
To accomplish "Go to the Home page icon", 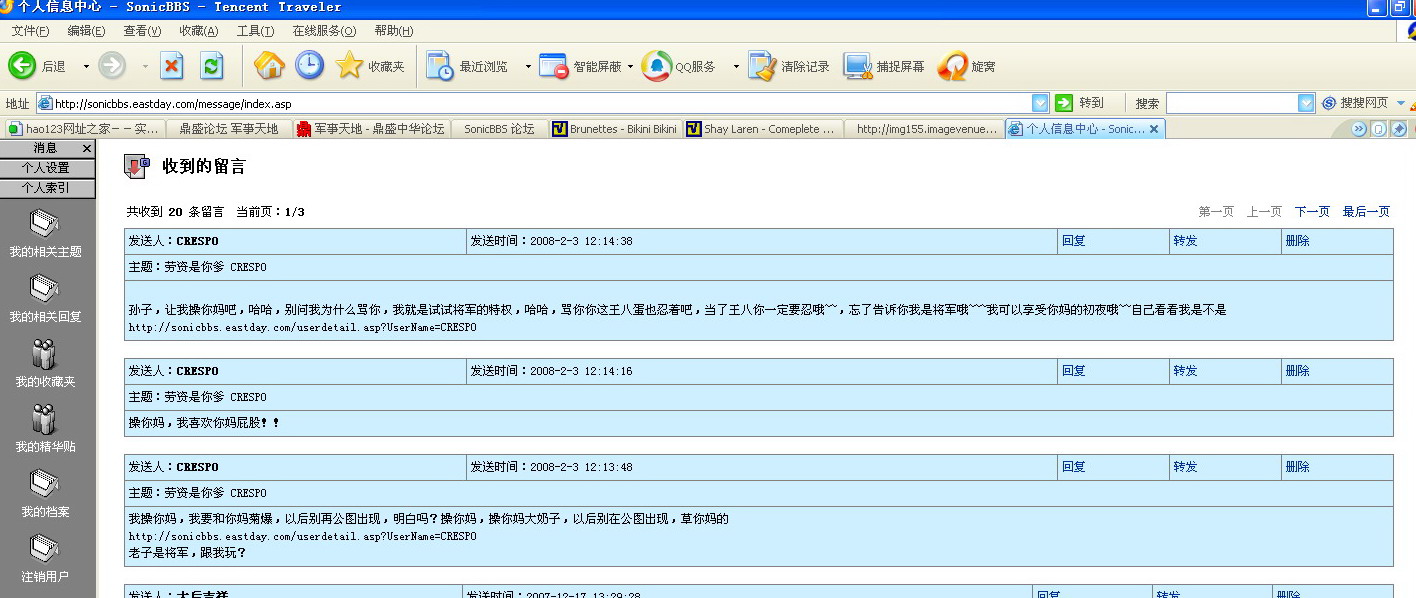I will [x=269, y=66].
